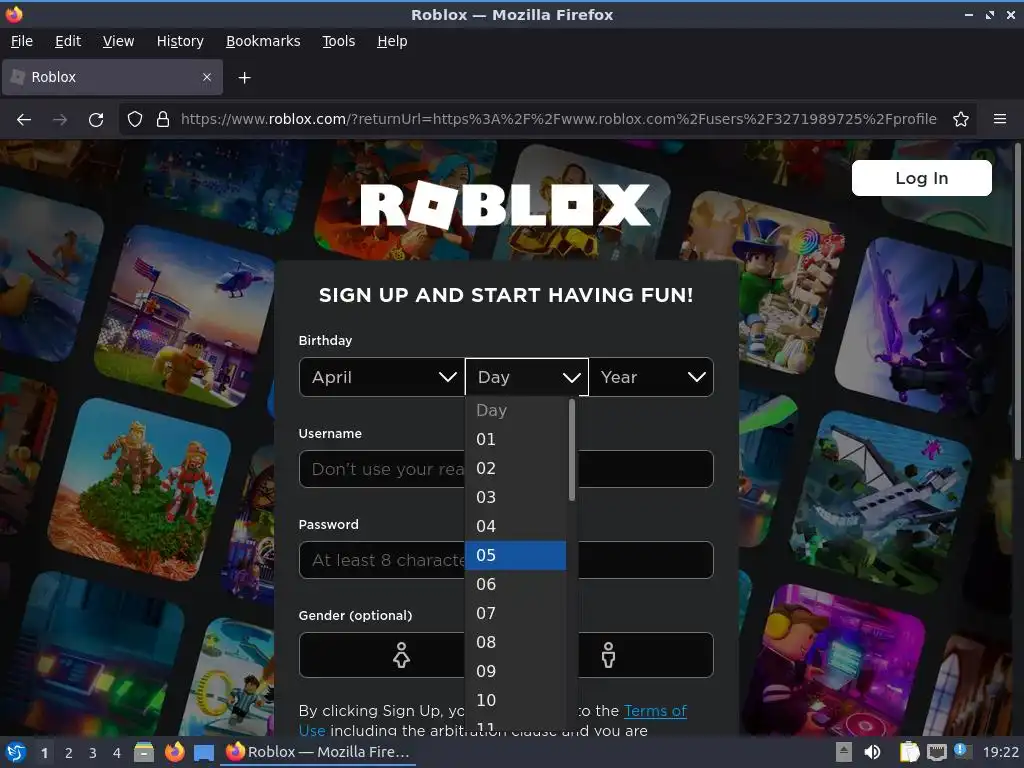Launch Firefox from the taskbar quick launcher

(x=174, y=752)
